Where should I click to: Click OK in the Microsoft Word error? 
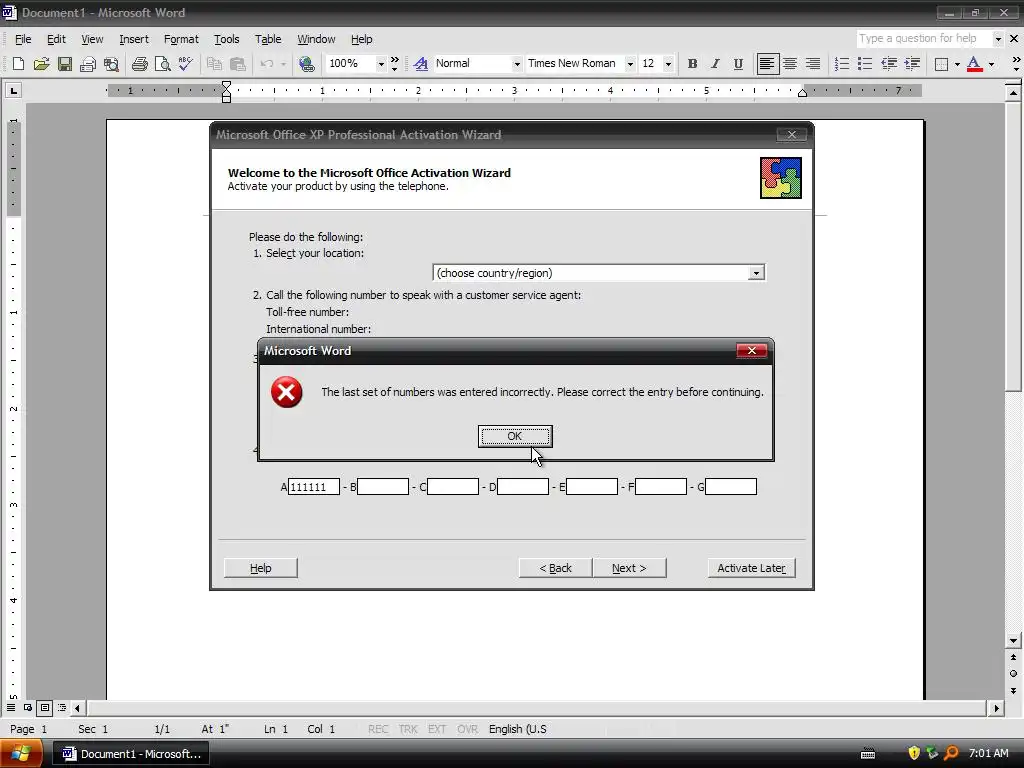pos(515,436)
